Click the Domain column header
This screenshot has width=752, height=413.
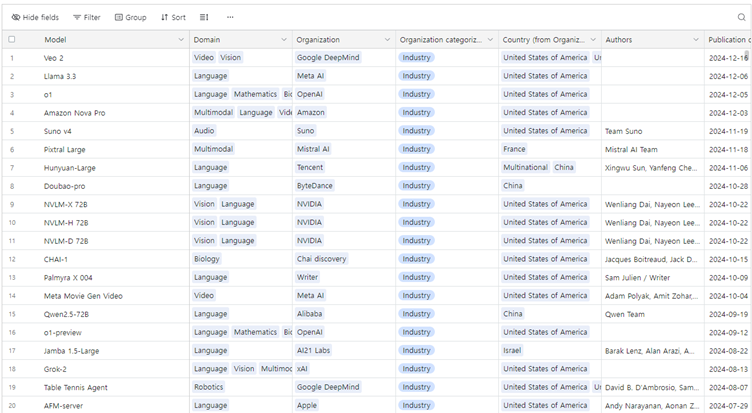241,40
